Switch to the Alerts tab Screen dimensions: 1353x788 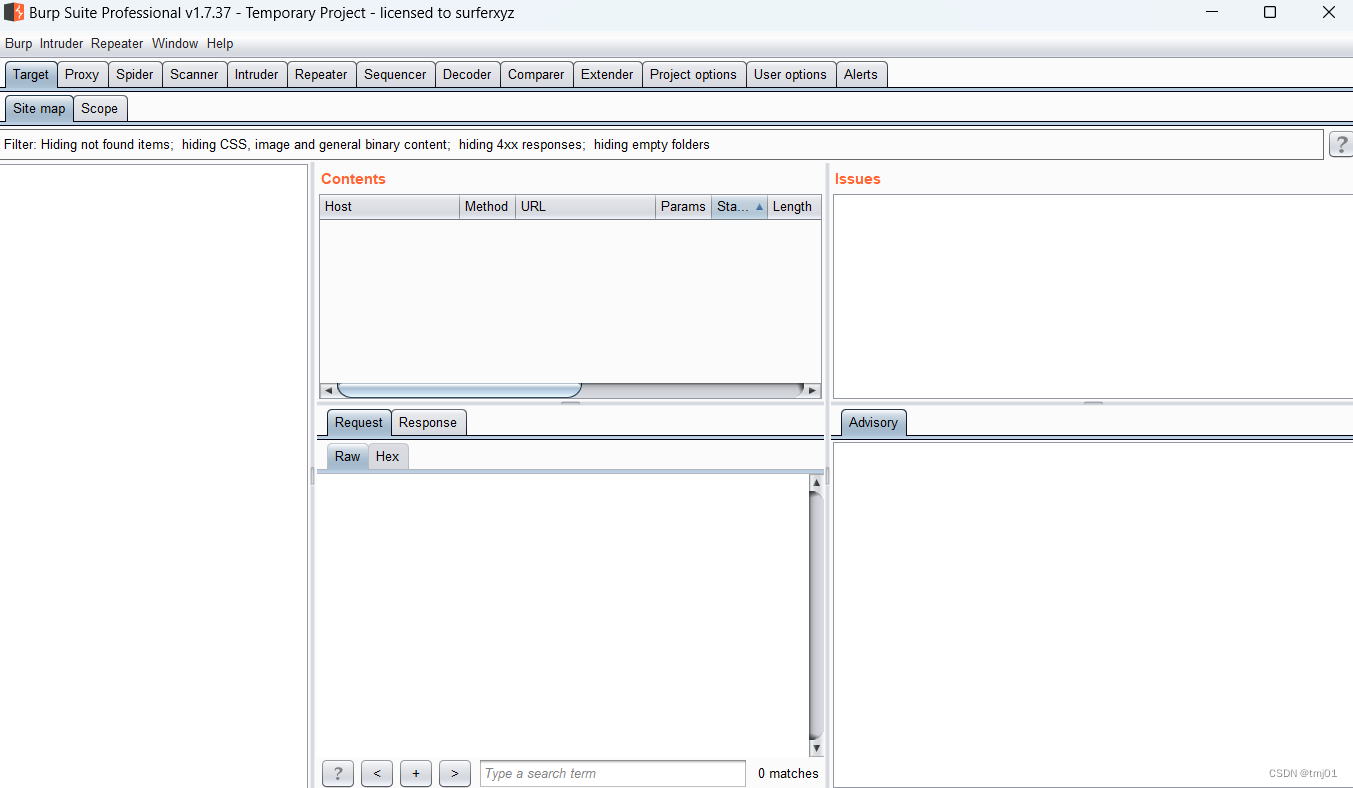(861, 74)
